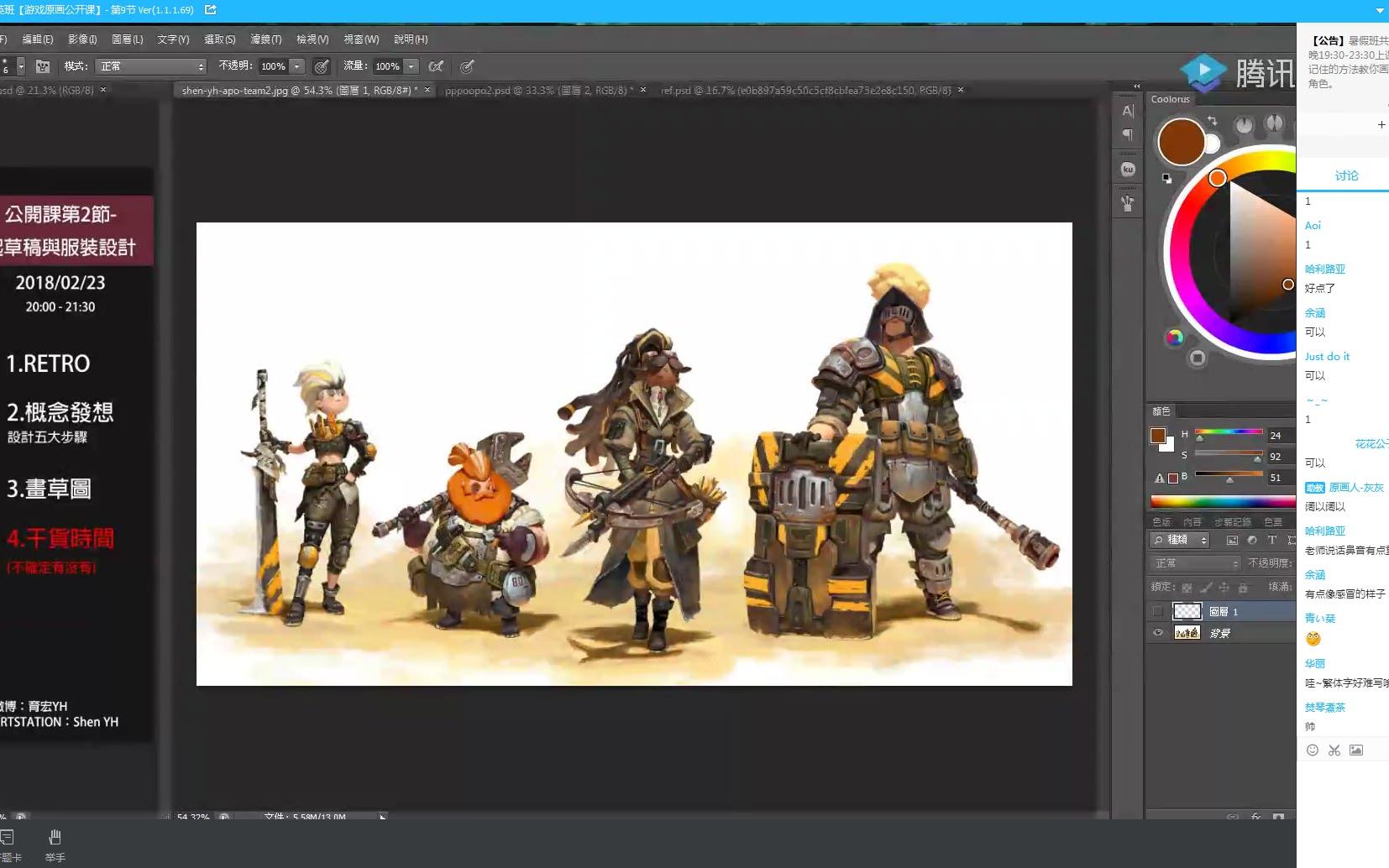This screenshot has height=868, width=1389.
Task: Toggle lock image pixels brush icon
Action: pyautogui.click(x=1206, y=588)
